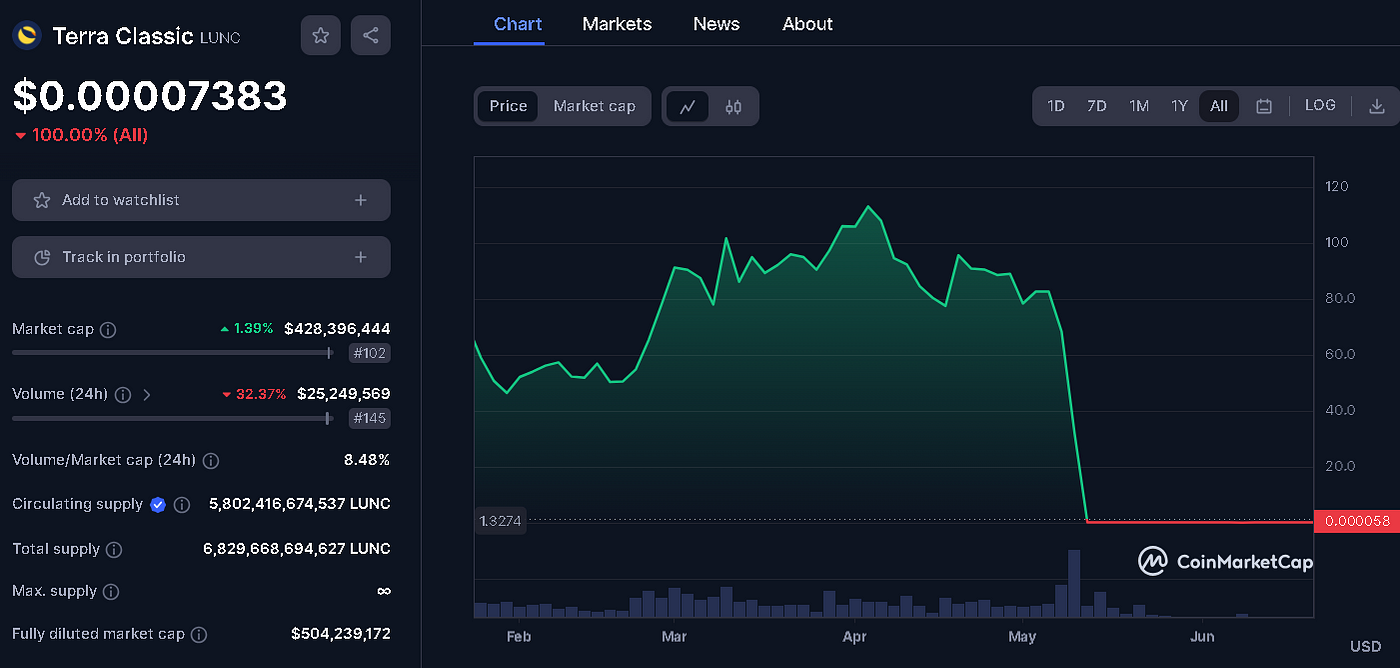Click the USD currency label
The width and height of the screenshot is (1400, 668).
click(x=1365, y=647)
